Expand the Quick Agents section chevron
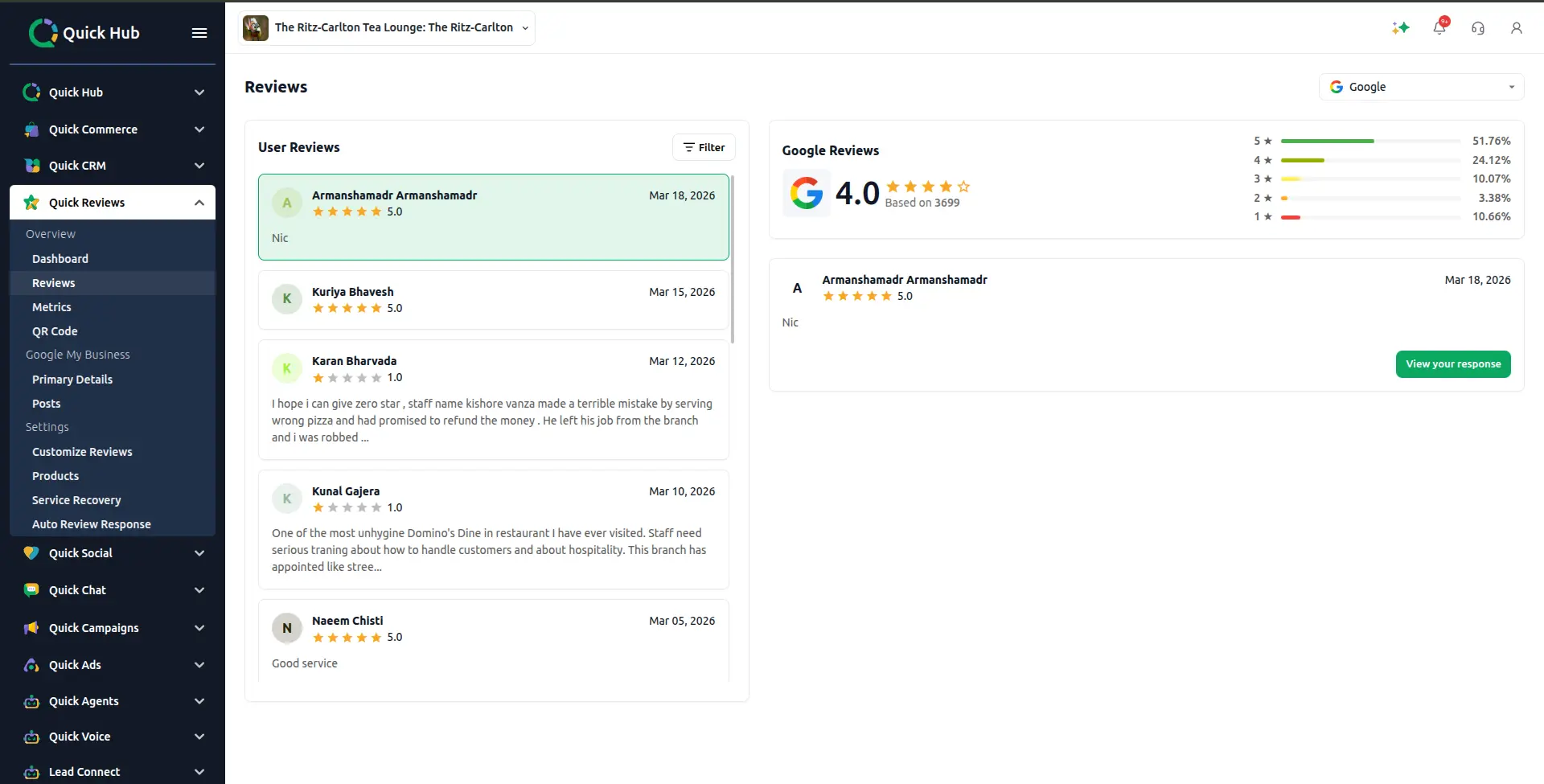This screenshot has width=1544, height=784. (x=199, y=701)
